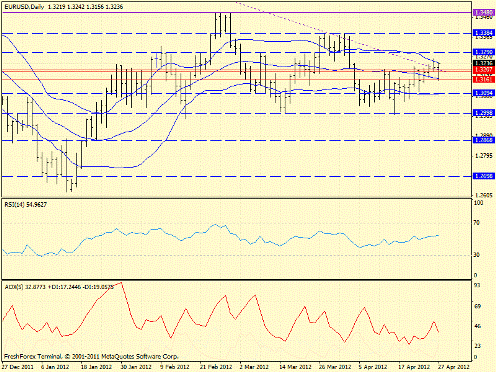Click the 93 value on ADX scale
496x372 pixels.
(477, 285)
